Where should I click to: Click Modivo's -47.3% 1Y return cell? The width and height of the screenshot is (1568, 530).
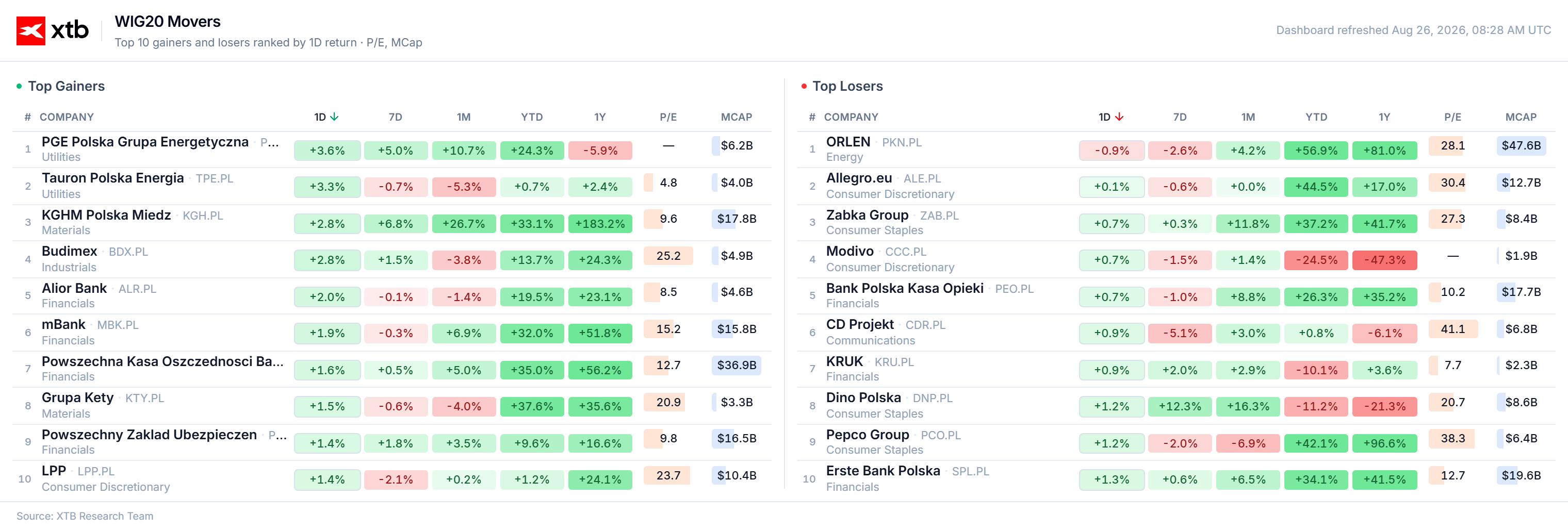pyautogui.click(x=1384, y=260)
